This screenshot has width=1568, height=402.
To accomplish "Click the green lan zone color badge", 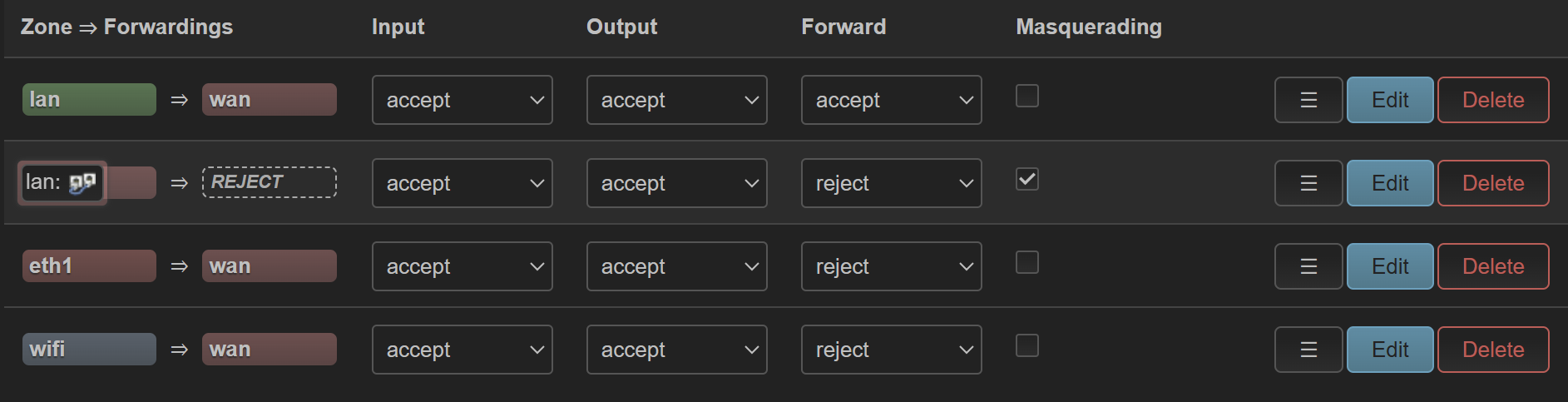I will (x=89, y=100).
